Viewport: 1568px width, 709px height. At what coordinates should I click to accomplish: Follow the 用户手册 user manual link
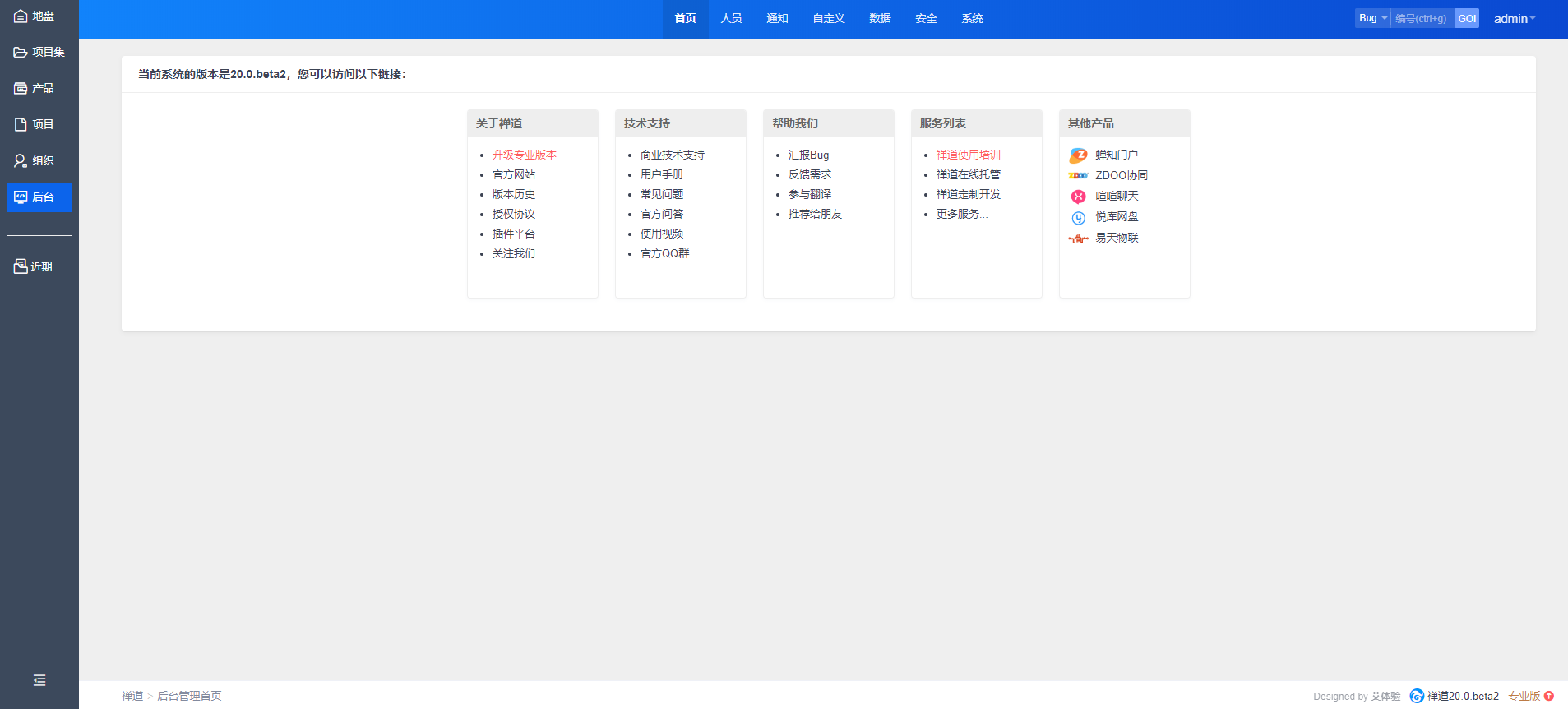(661, 174)
